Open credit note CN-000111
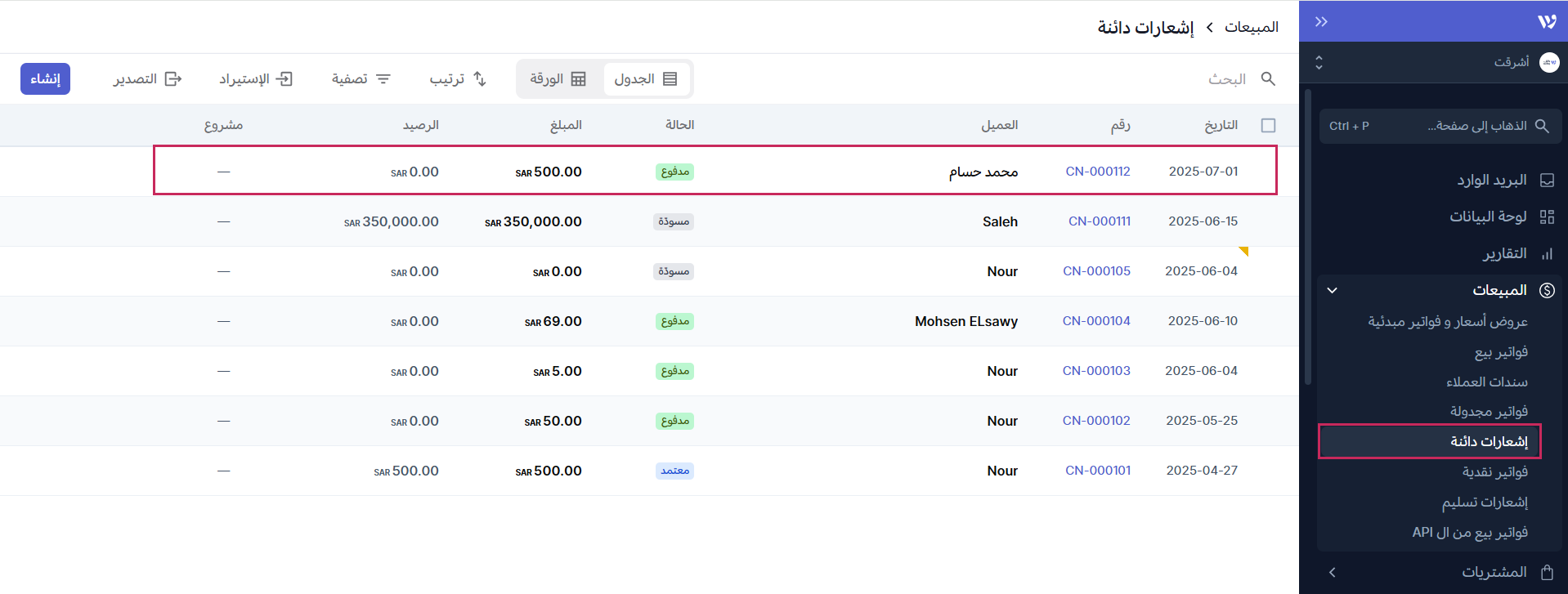Screen dimensions: 1568x594 (1099, 221)
